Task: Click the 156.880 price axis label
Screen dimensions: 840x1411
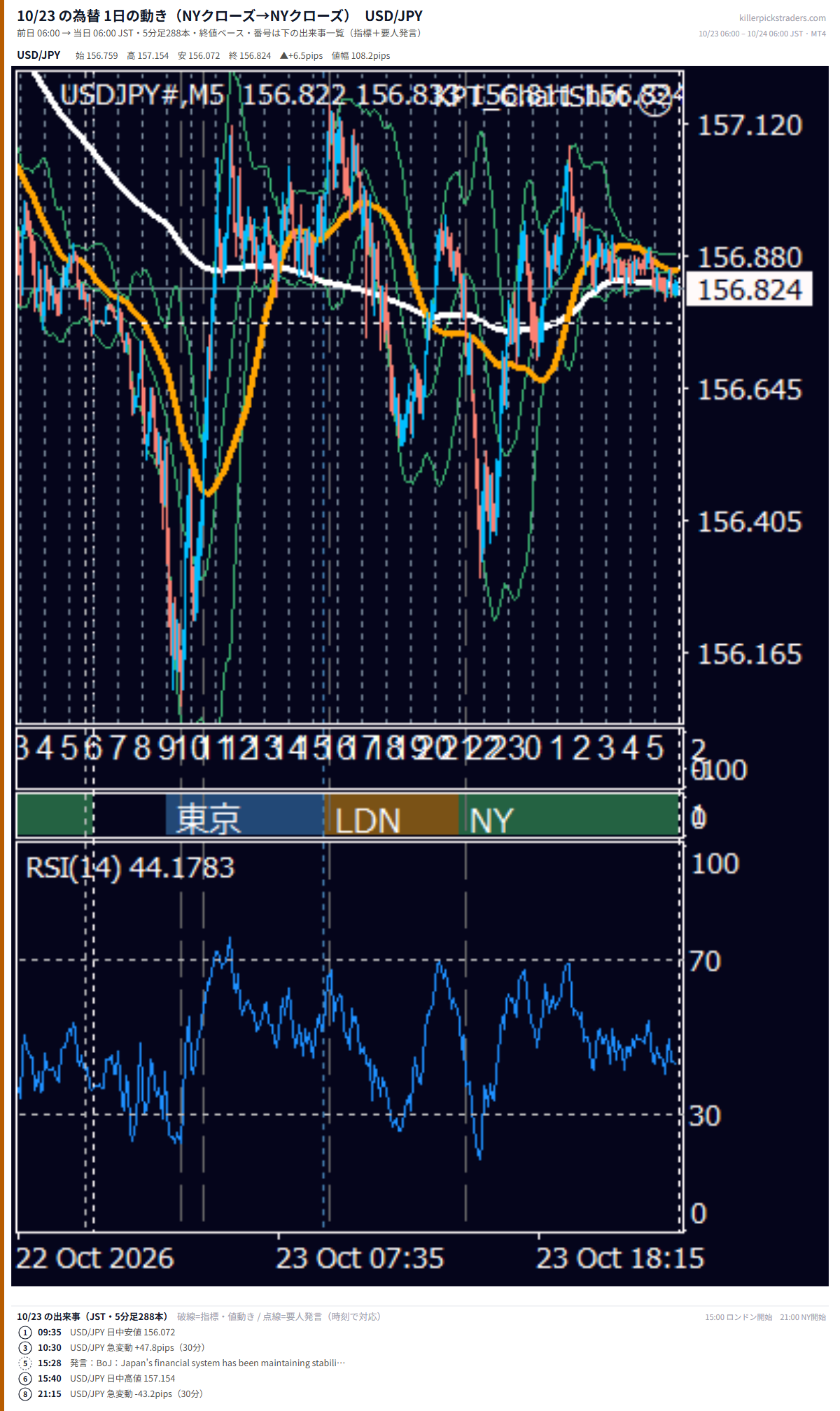Action: (x=750, y=258)
